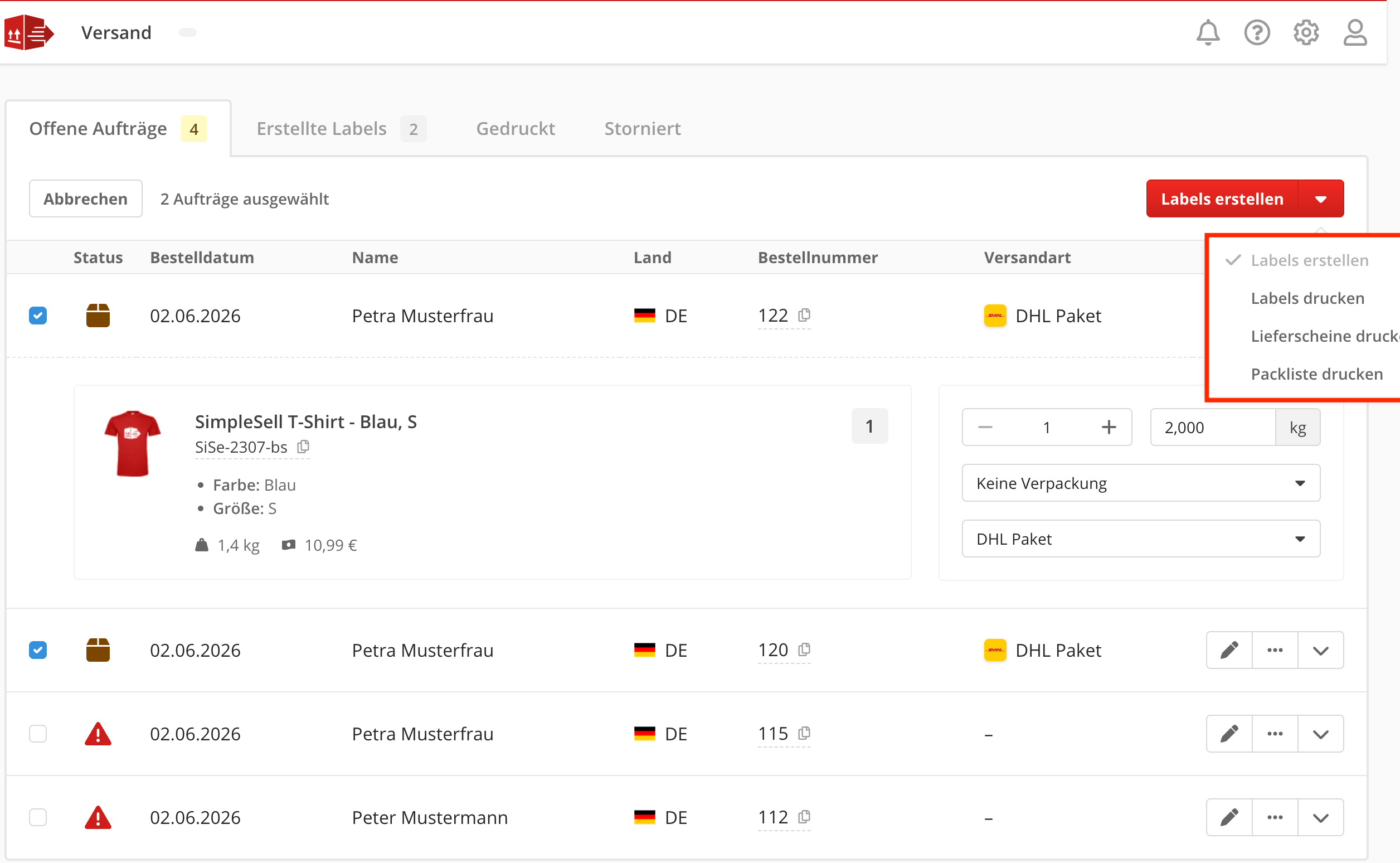Screen dimensions: 1400x863
Task: Open the Labels erstellen dropdown arrow
Action: pos(1321,198)
